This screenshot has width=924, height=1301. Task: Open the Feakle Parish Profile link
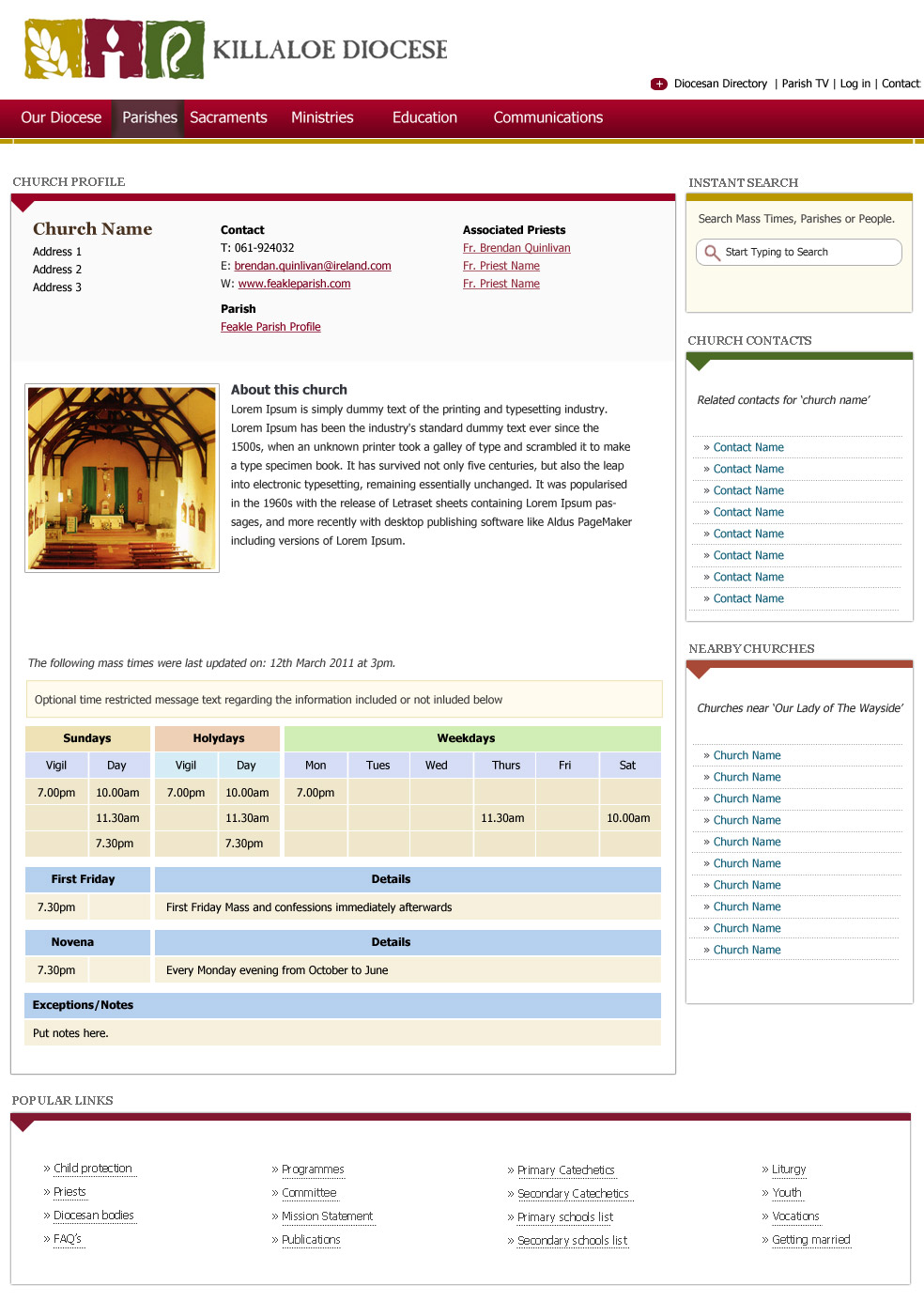pos(270,327)
